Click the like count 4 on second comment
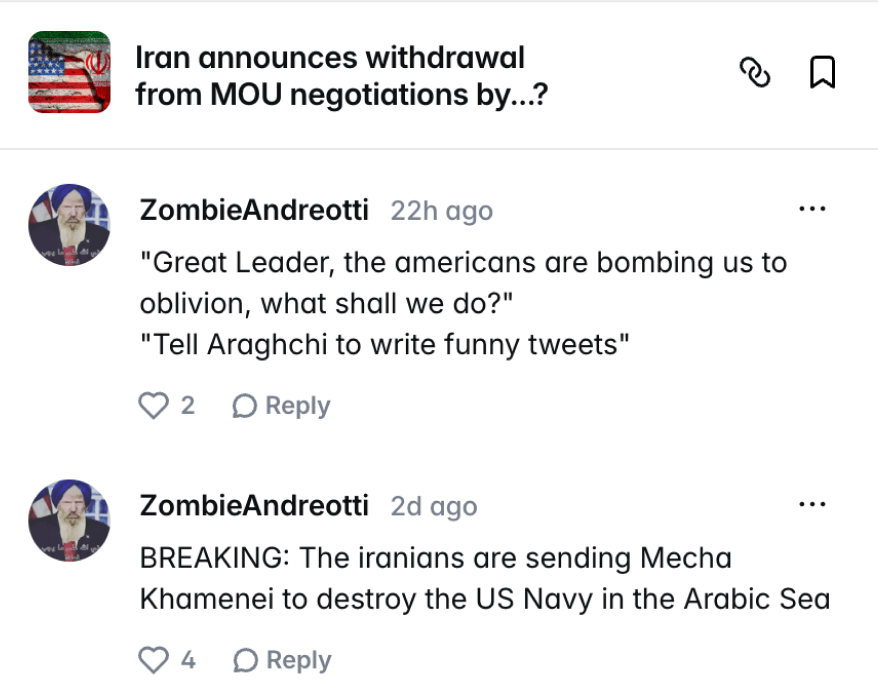This screenshot has height=700, width=878. [188, 660]
